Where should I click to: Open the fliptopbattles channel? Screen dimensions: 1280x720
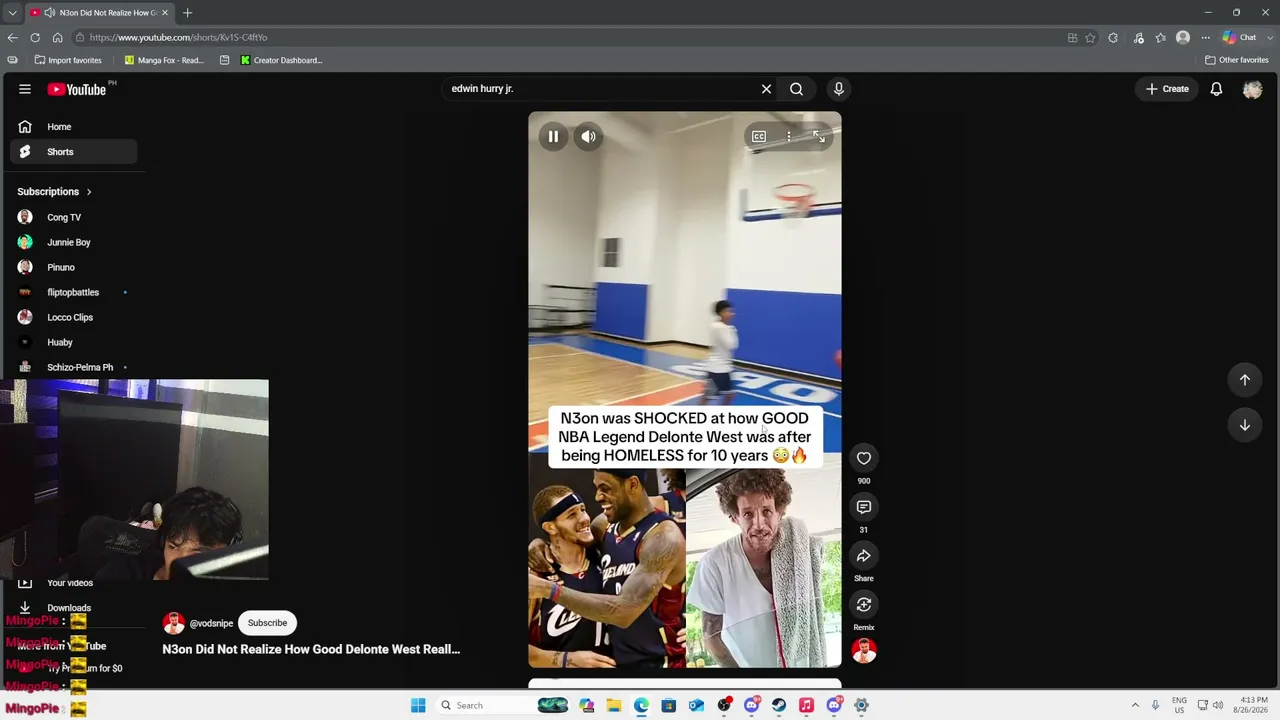tap(74, 292)
